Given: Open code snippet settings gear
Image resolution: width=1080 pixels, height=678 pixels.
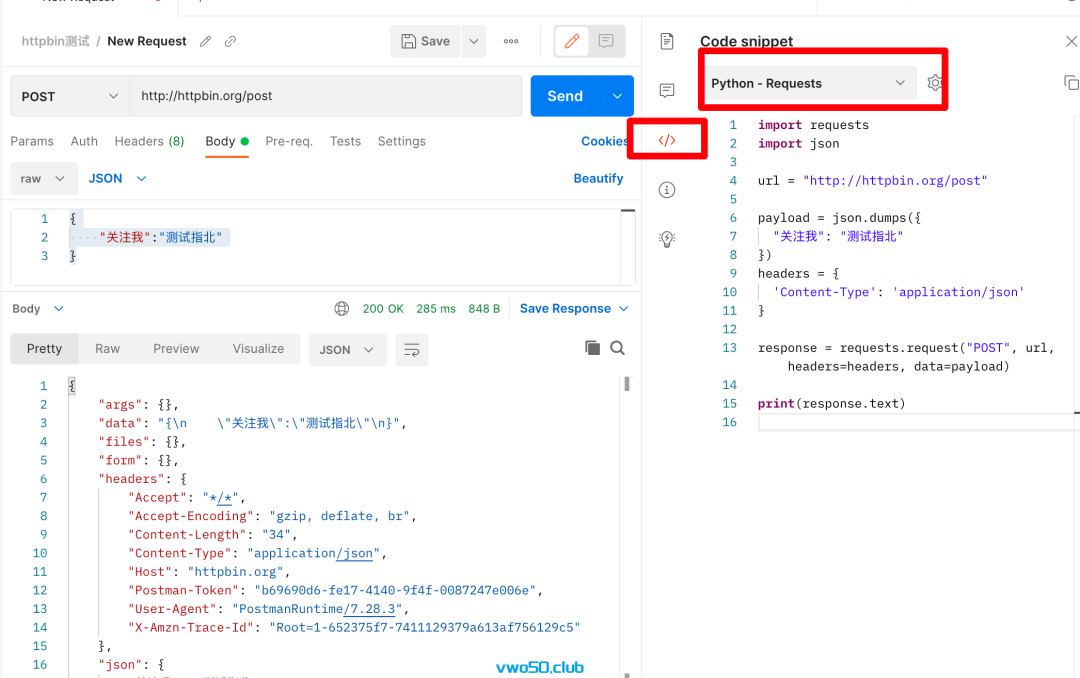Looking at the screenshot, I should 935,83.
